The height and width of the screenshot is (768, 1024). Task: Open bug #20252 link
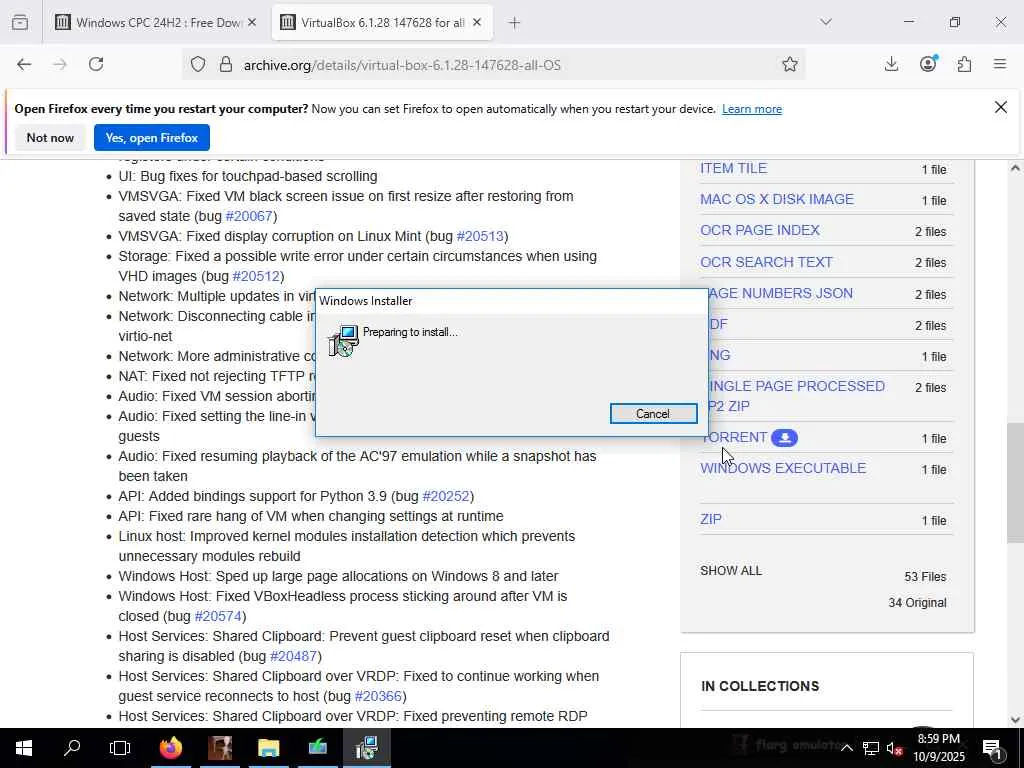446,496
